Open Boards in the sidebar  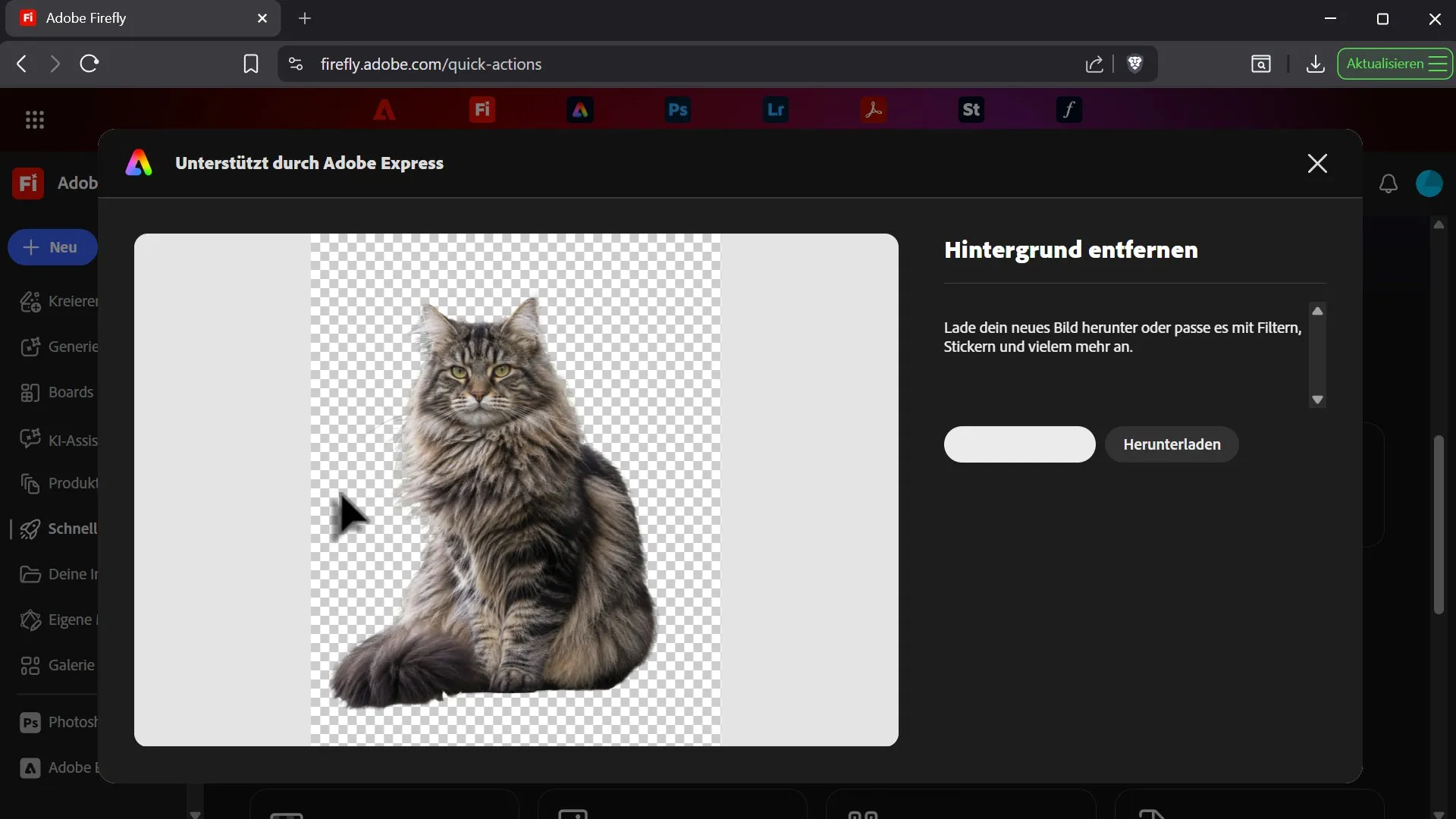coord(57,392)
